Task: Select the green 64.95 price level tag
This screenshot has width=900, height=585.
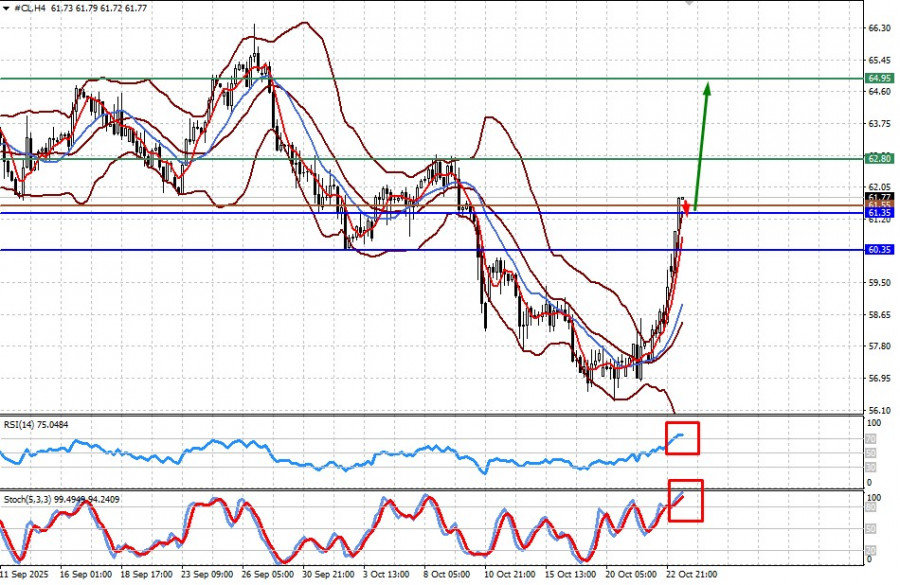Action: tap(879, 78)
